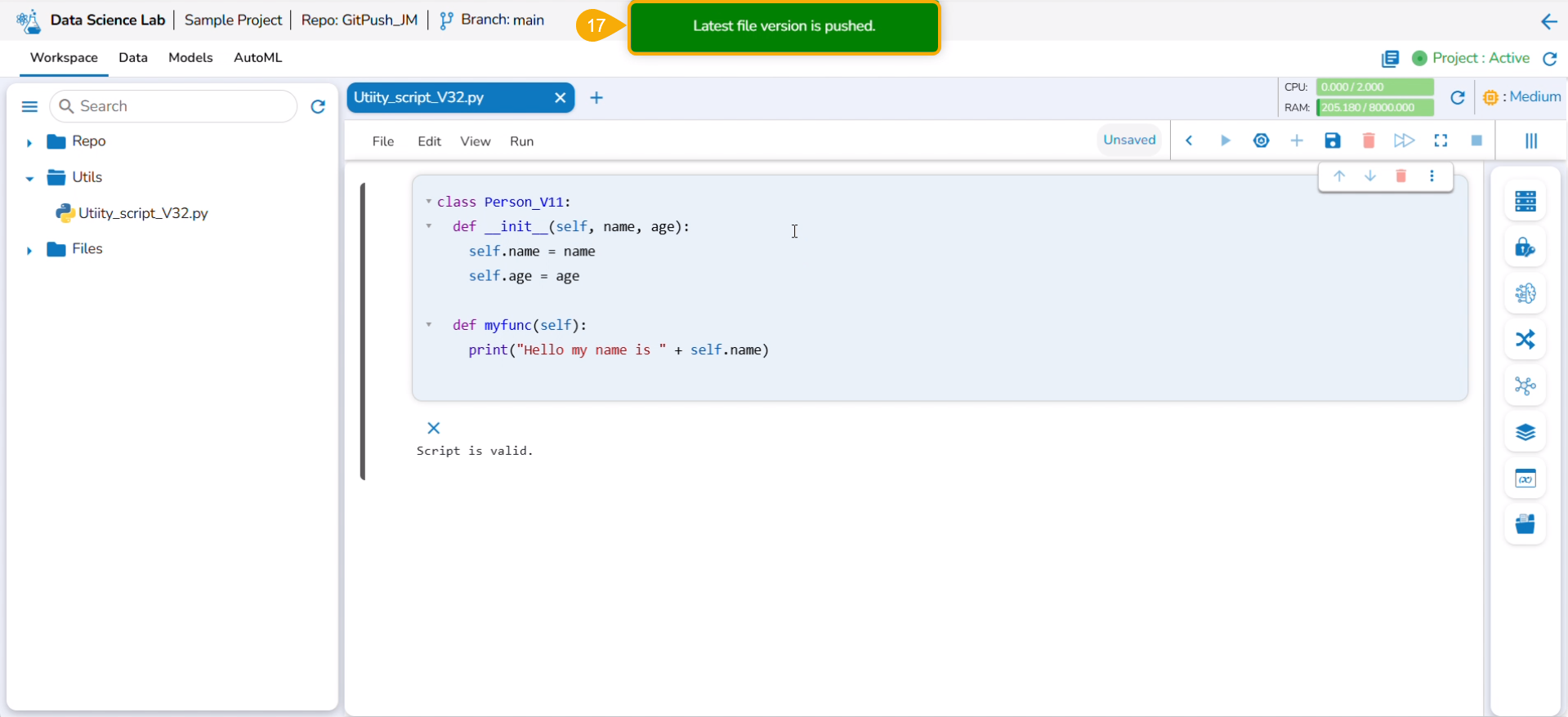This screenshot has height=717, width=1568.
Task: Expand the Repo folder
Action: (29, 142)
